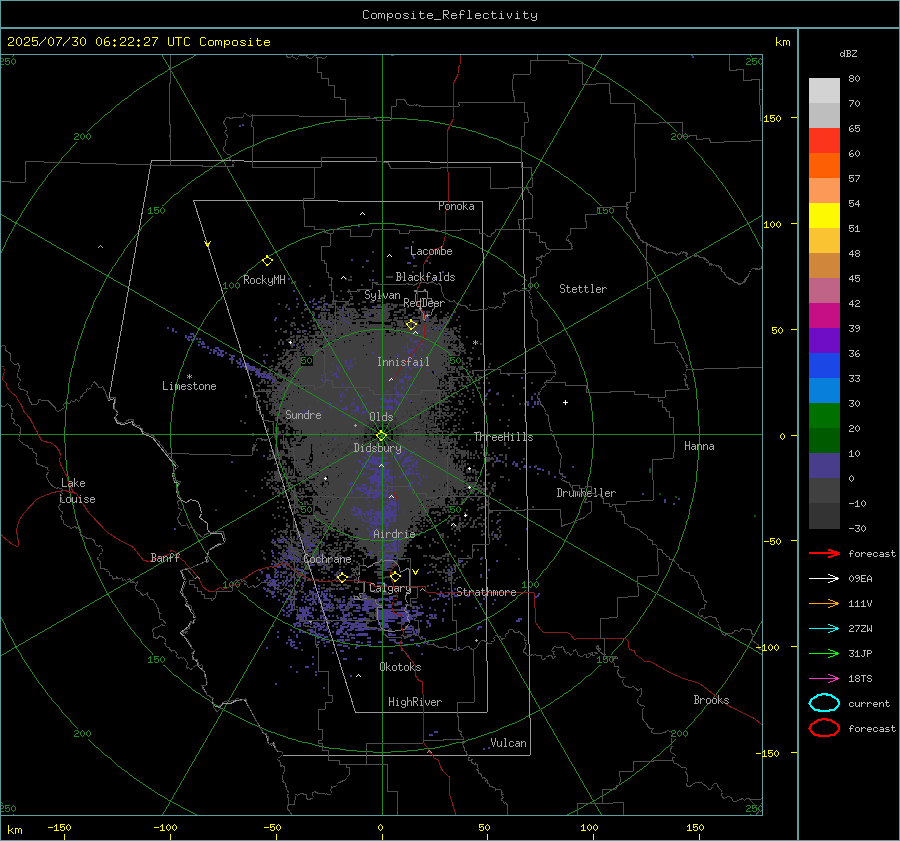Viewport: 900px width, 841px height.
Task: Click the Cochrane city label
Action: (x=327, y=559)
